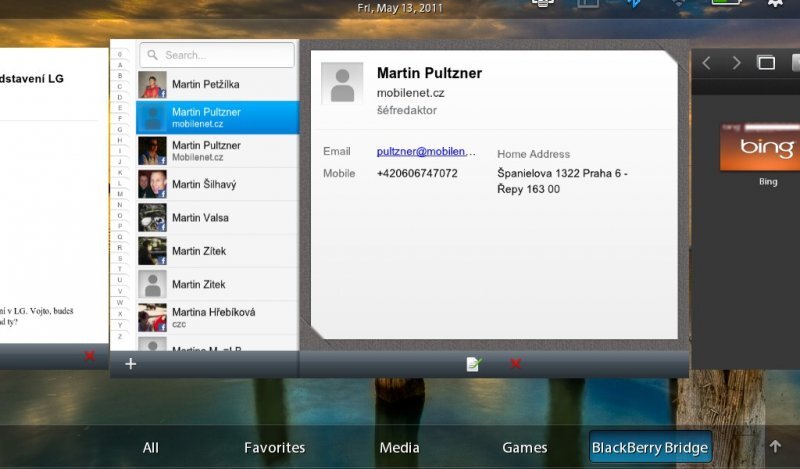The image size is (800, 469).
Task: Go forward in the browser window
Action: pyautogui.click(x=736, y=63)
